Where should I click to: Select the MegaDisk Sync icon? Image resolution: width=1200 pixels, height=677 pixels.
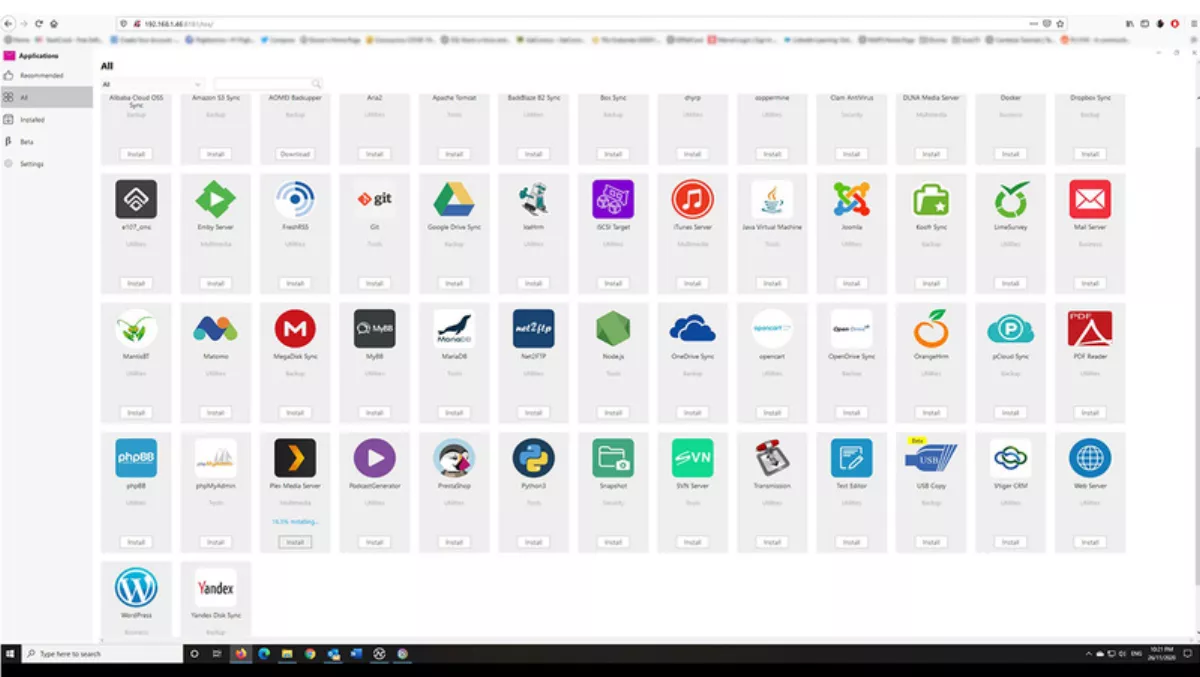tap(295, 328)
